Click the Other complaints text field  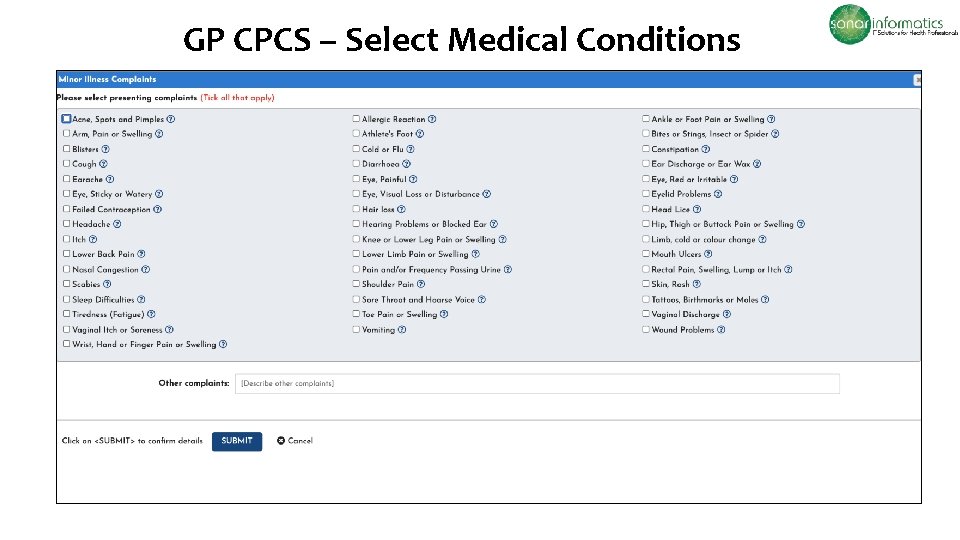[x=537, y=383]
